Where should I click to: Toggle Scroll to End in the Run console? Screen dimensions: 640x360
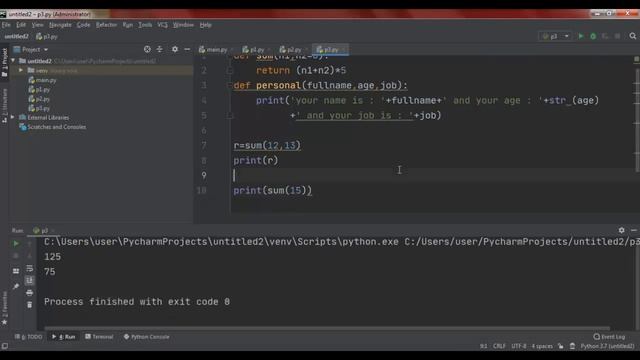[x=29, y=280]
